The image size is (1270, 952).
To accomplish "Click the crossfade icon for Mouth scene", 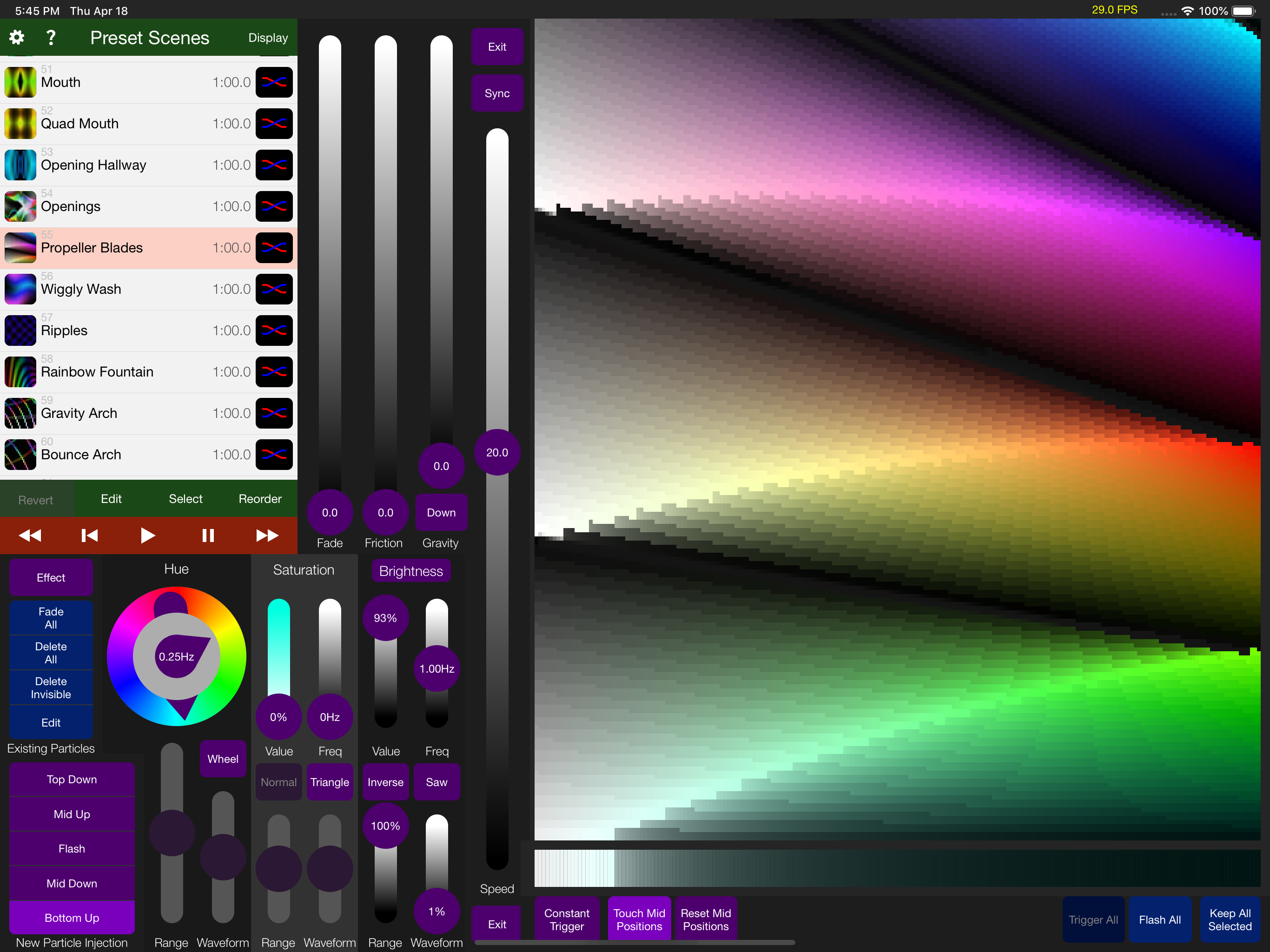I will click(x=274, y=83).
